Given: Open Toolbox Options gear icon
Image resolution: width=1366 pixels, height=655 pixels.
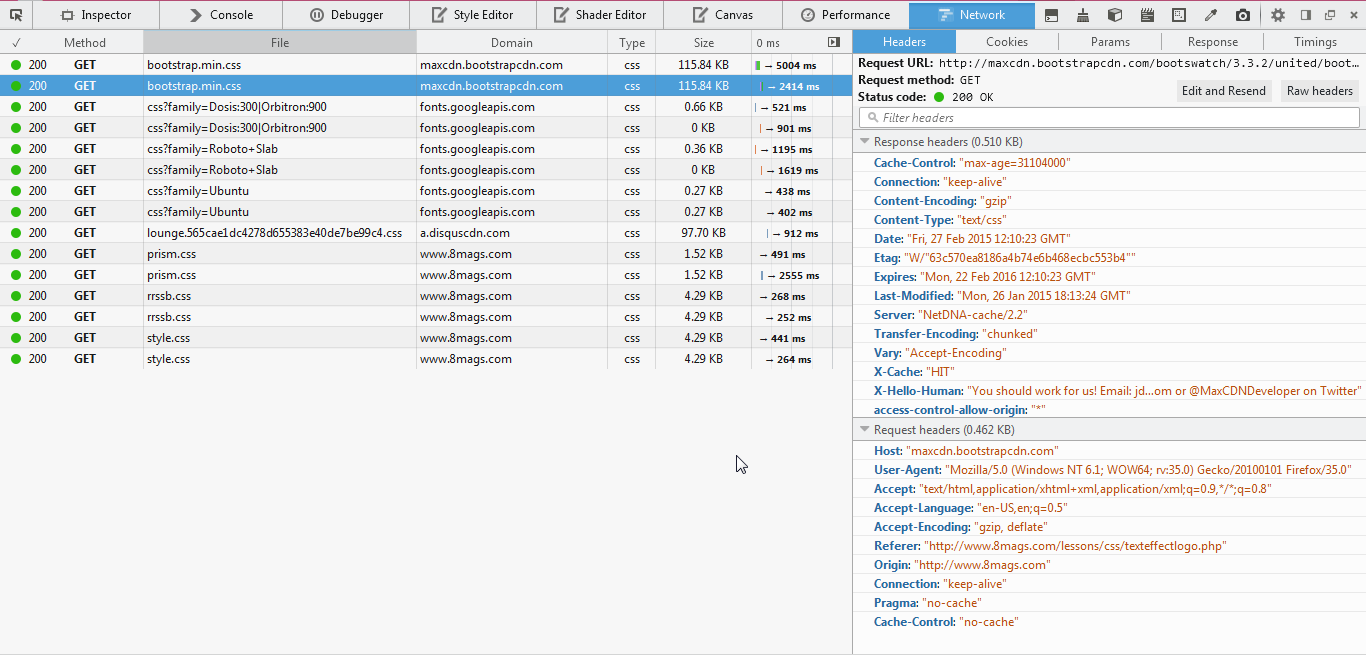Looking at the screenshot, I should (x=1278, y=15).
